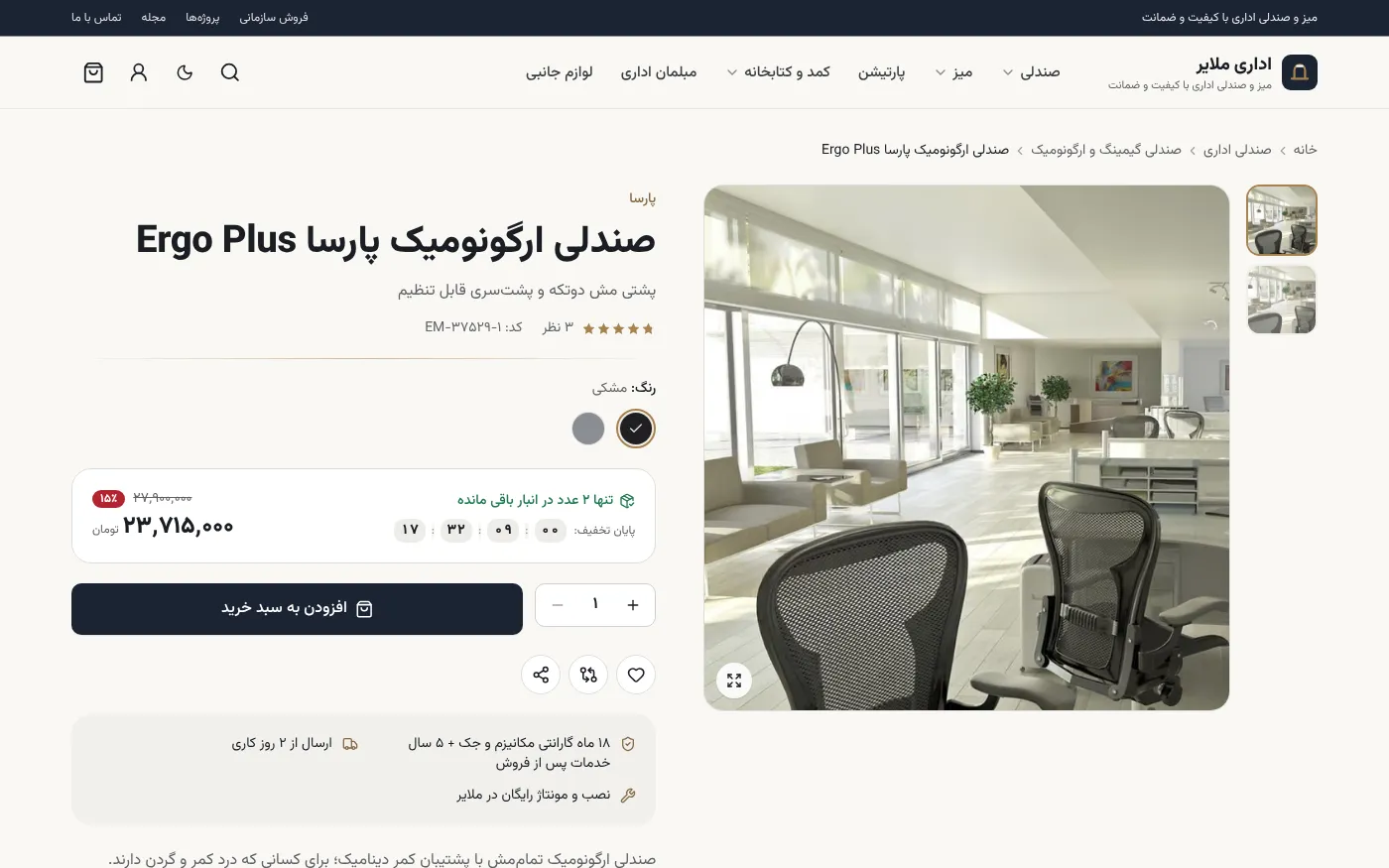The image size is (1389, 868).
Task: Open the ۳ نظر reviews link
Action: 558,327
